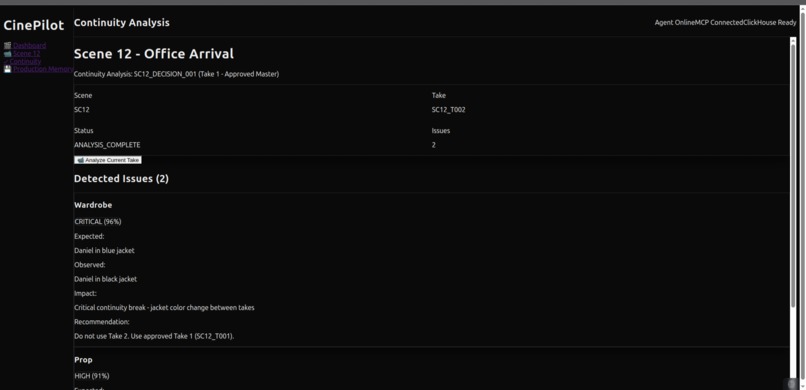Click the Scene 12 - Office Arrival heading
806x390 pixels.
click(154, 53)
